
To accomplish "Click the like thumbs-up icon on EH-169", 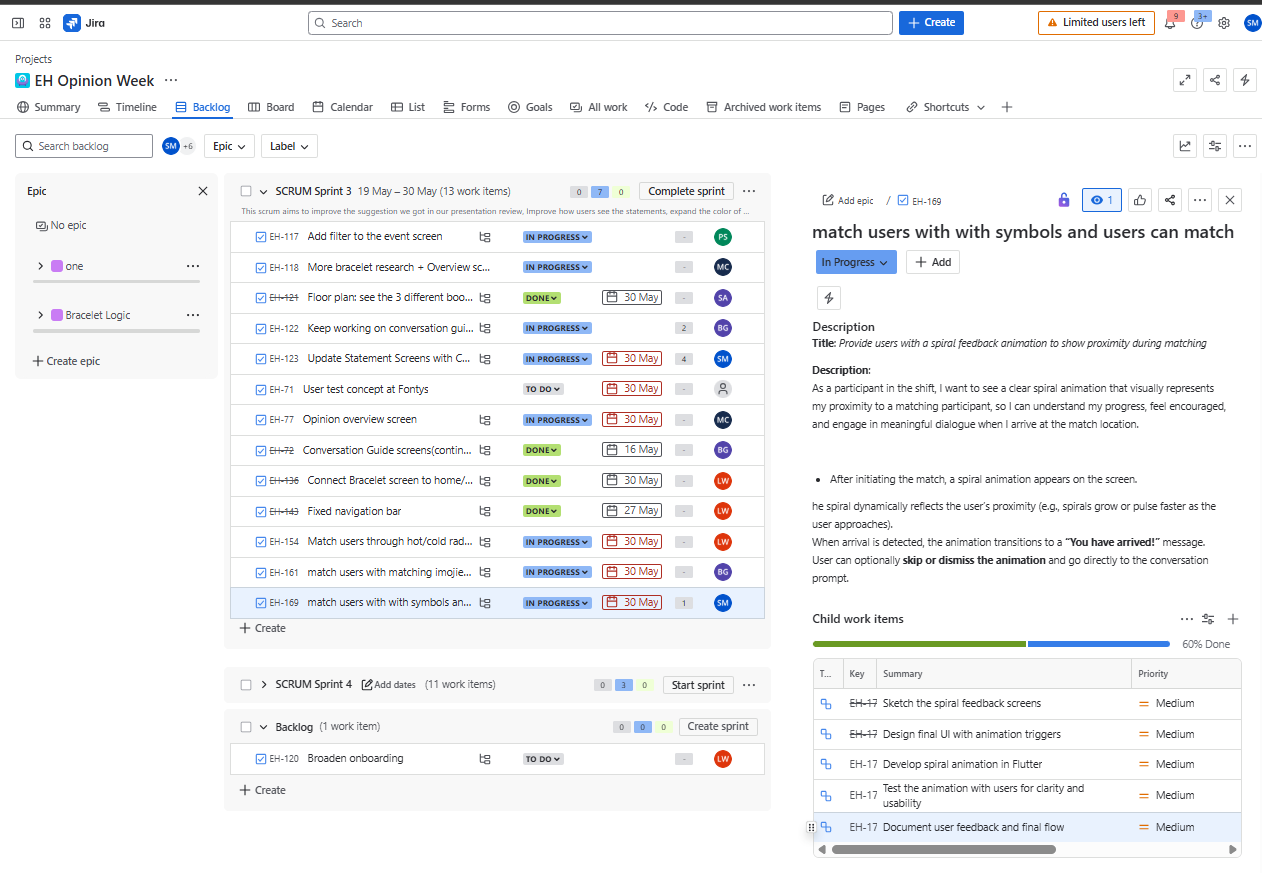I will 1140,200.
